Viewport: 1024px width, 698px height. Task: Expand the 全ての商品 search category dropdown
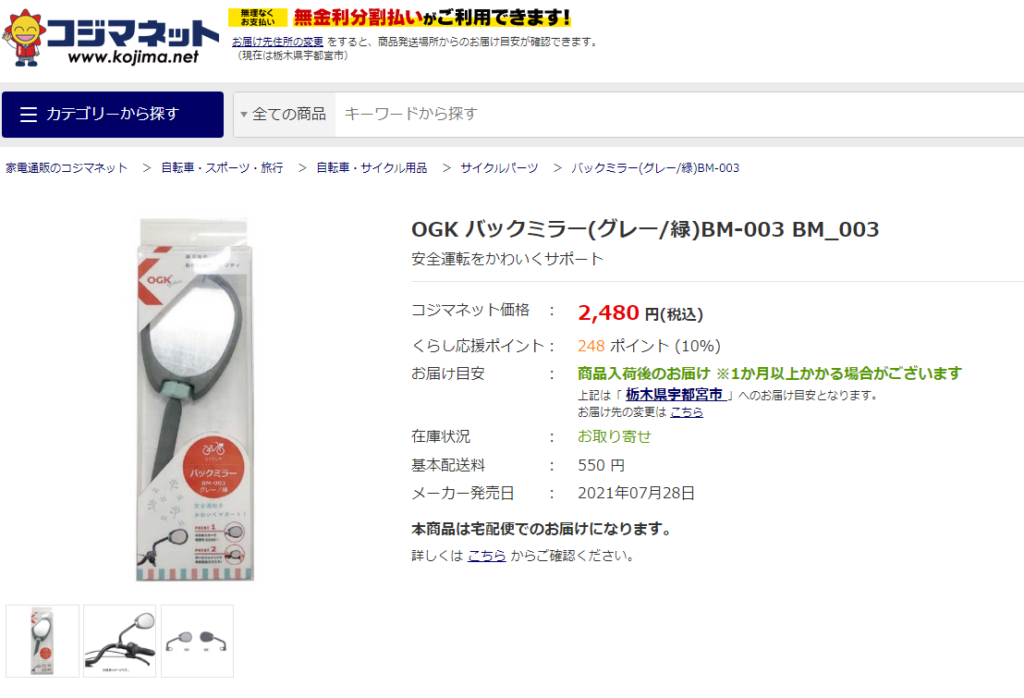[x=284, y=114]
